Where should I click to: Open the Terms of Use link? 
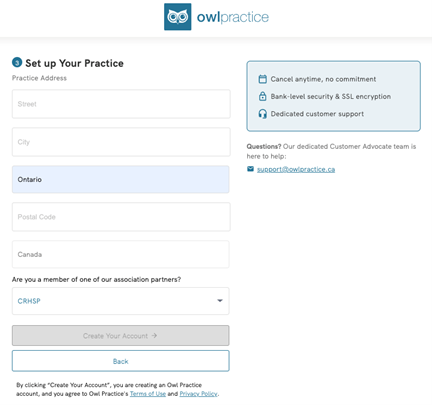point(148,394)
